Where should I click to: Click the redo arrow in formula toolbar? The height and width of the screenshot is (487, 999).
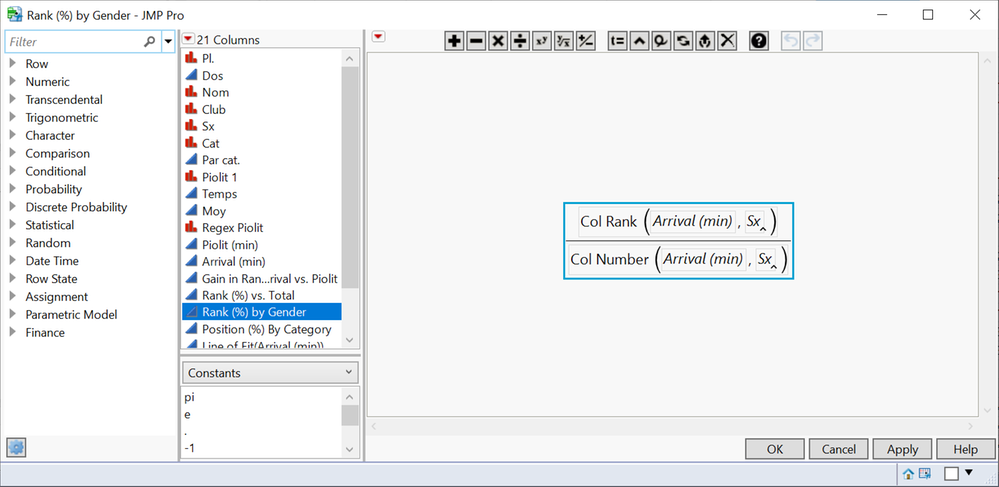(812, 41)
